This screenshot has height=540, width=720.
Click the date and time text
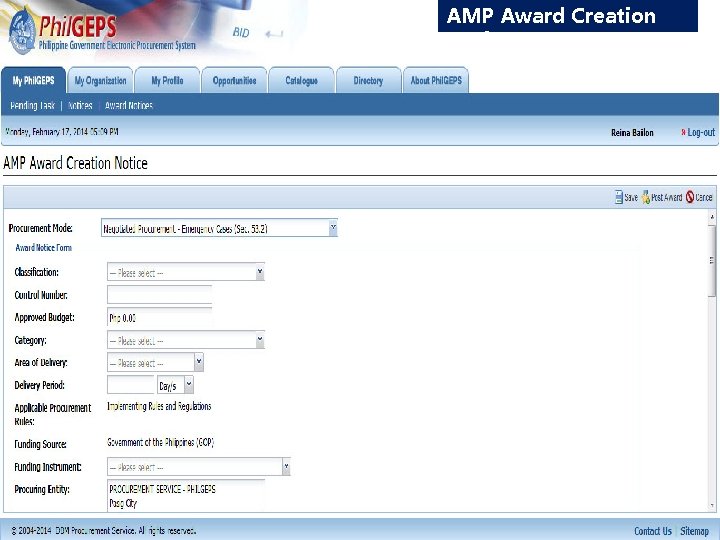click(x=62, y=132)
